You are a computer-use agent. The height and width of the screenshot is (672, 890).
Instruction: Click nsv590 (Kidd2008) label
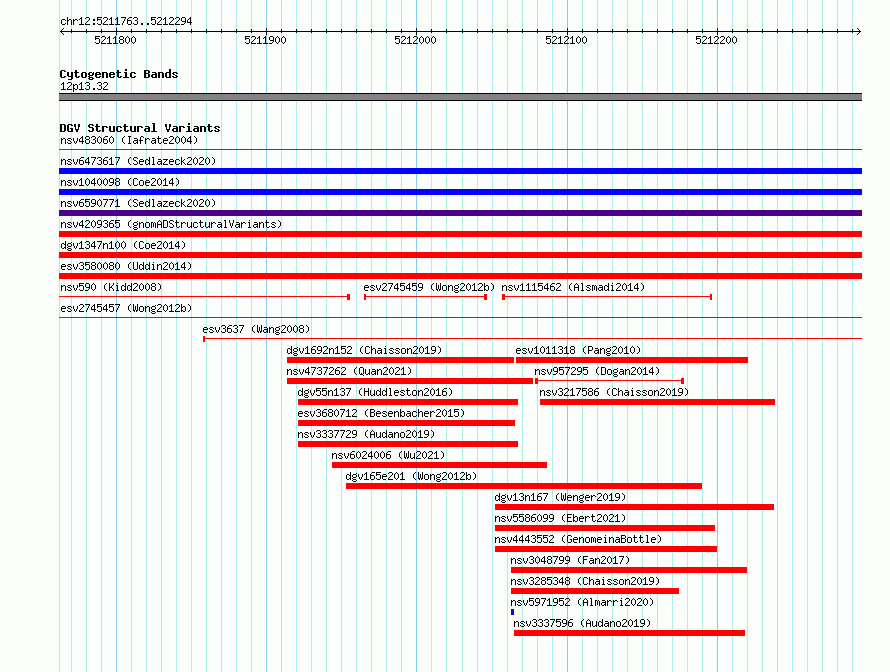(x=111, y=287)
